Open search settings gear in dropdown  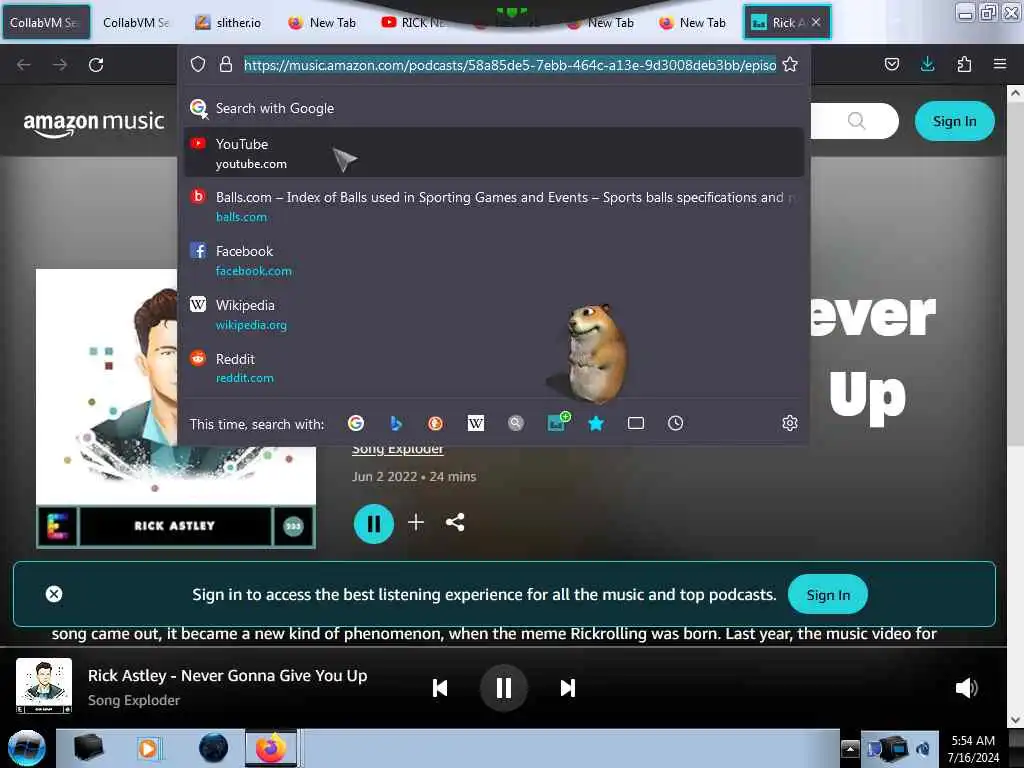790,423
